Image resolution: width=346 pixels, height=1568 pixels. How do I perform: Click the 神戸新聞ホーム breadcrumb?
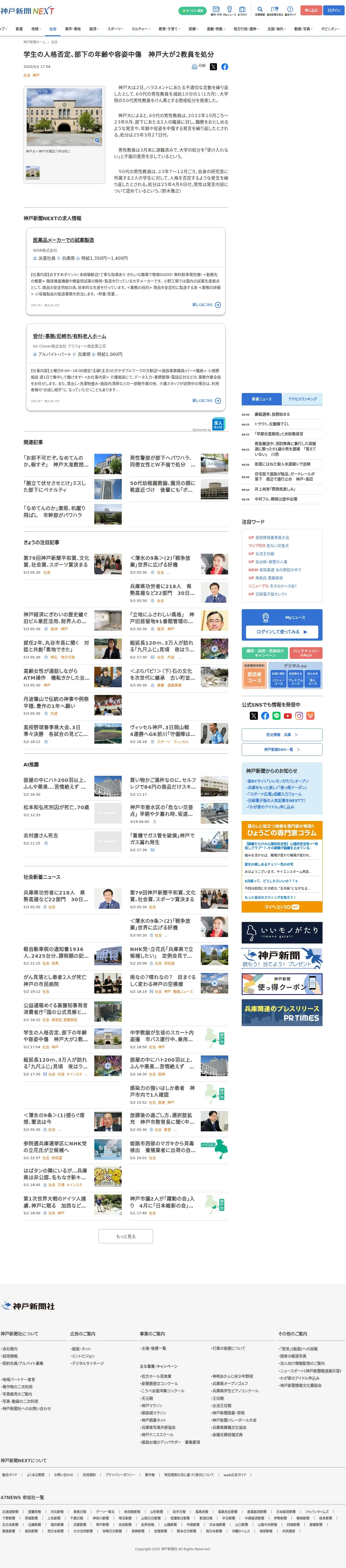[x=35, y=42]
